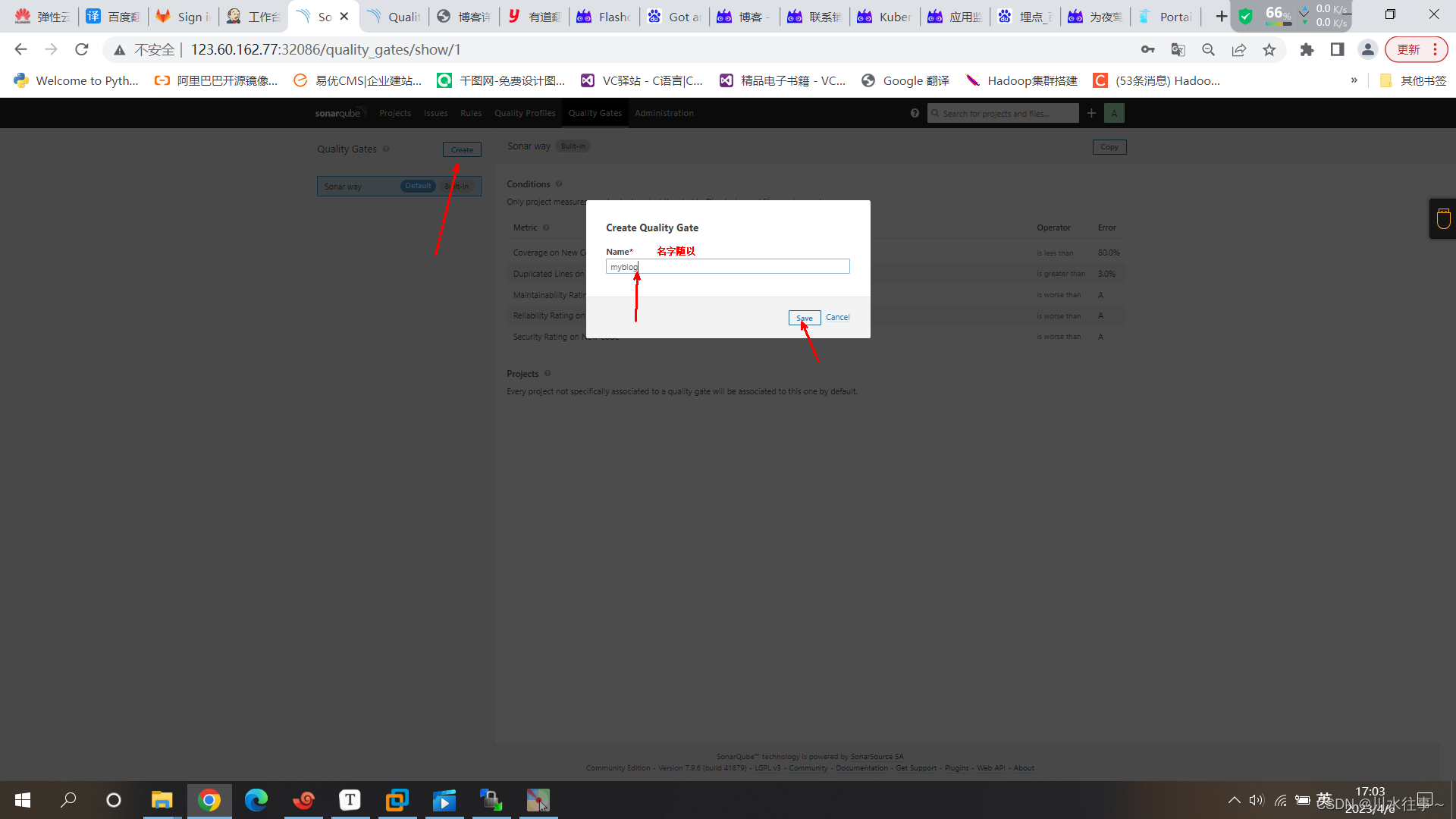Open Chrome three-dot menu
The image size is (1456, 819).
pyautogui.click(x=1435, y=50)
